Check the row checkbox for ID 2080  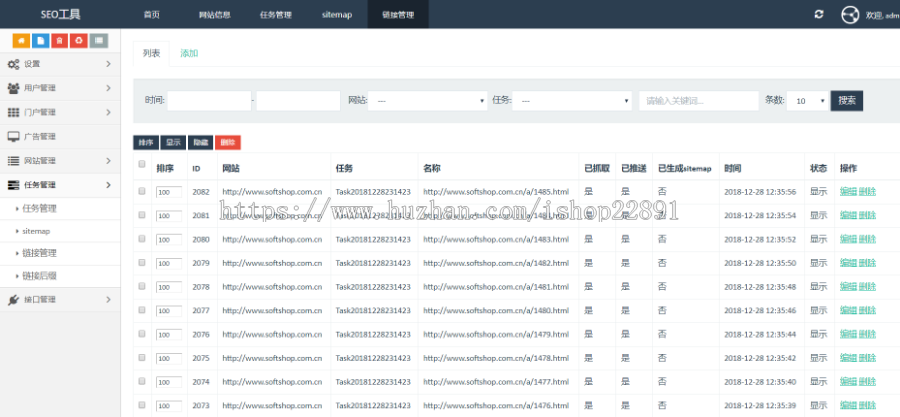pos(142,239)
